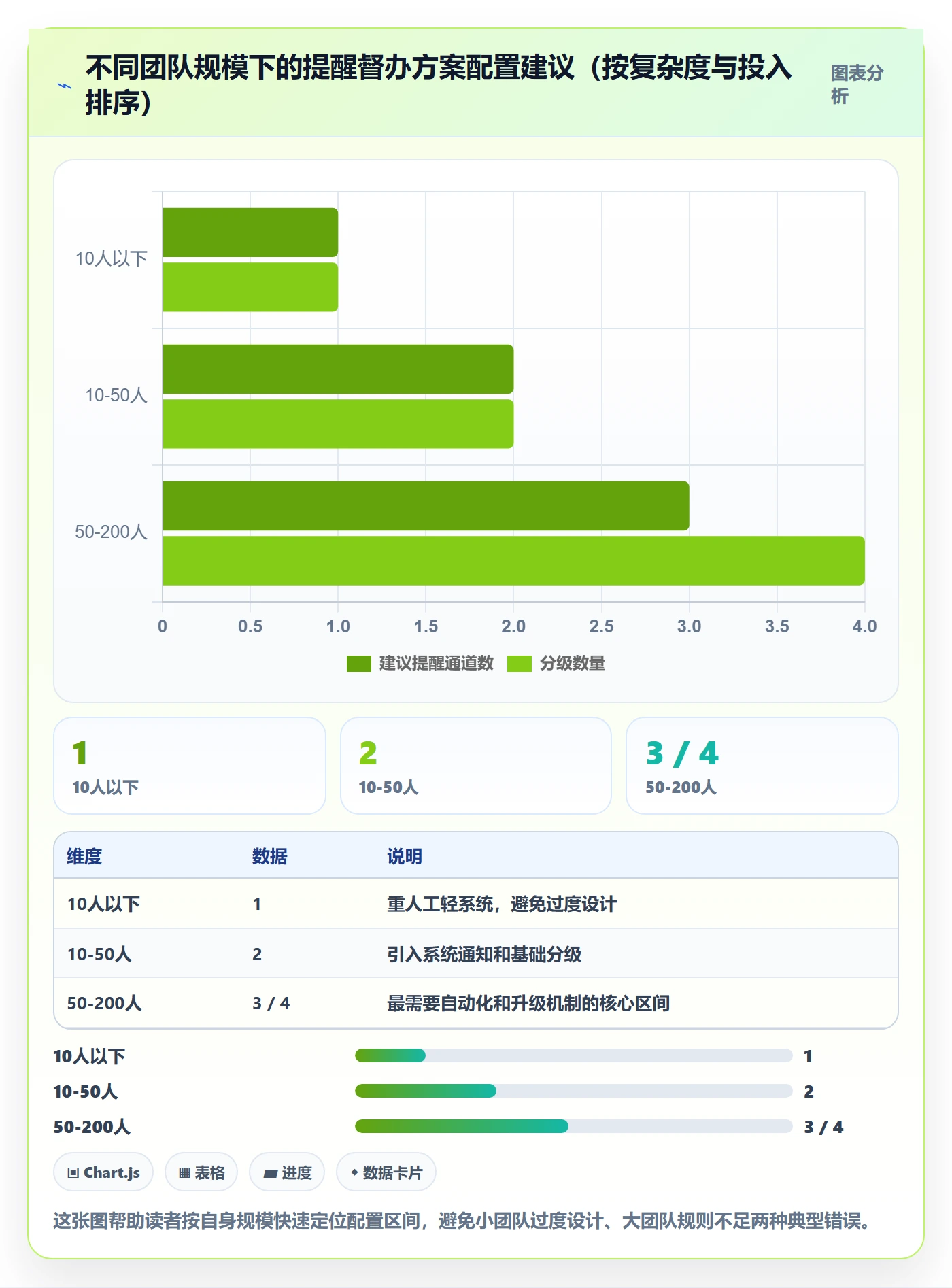Select the 数据卡片 chip
Viewport: 952px width, 1288px height.
tap(386, 1172)
